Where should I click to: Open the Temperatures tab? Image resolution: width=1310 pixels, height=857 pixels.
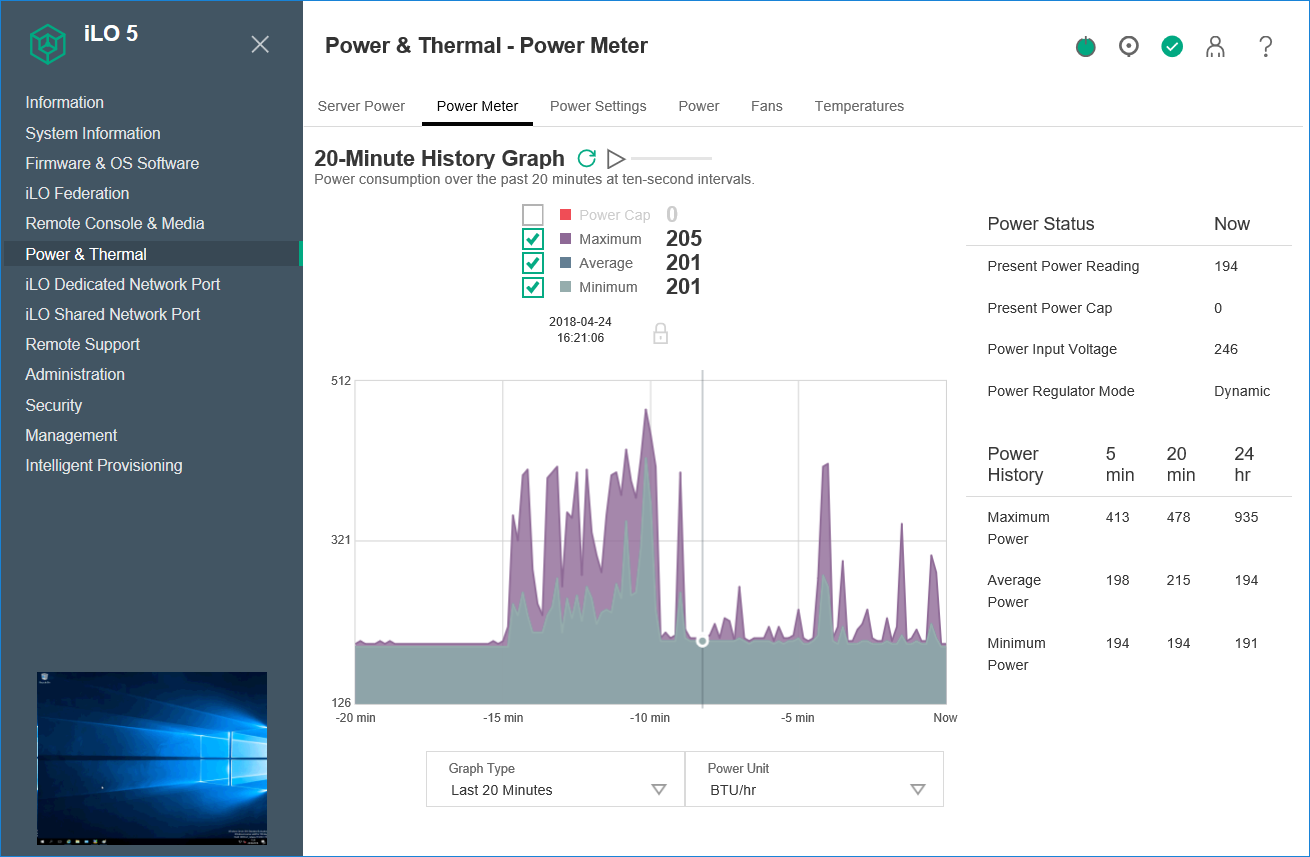click(x=859, y=106)
